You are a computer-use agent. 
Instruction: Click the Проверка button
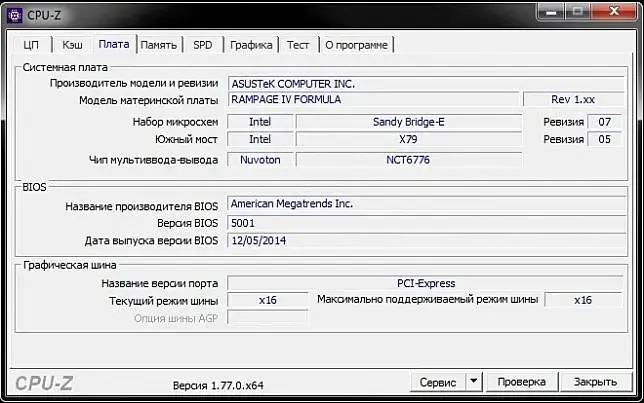pyautogui.click(x=522, y=382)
